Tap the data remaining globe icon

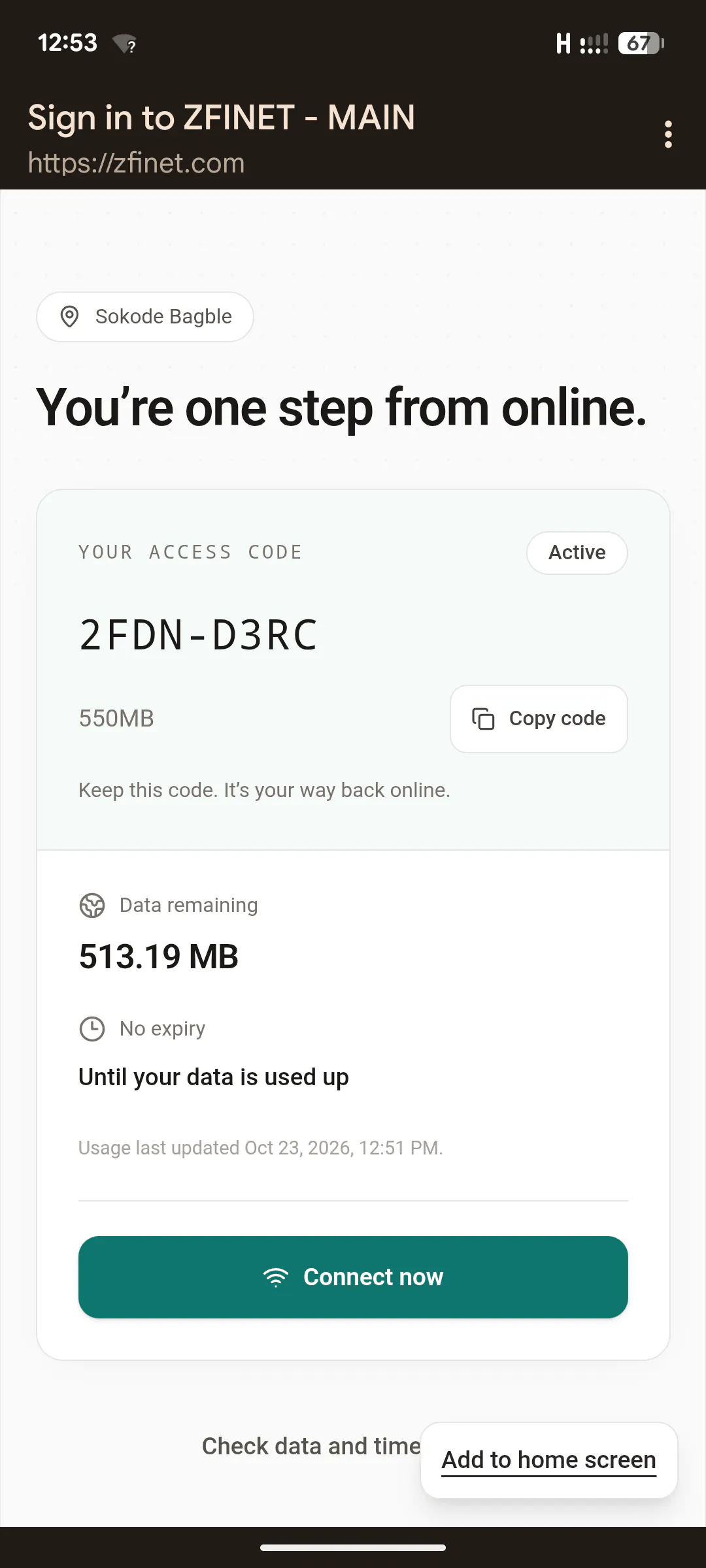tap(92, 906)
